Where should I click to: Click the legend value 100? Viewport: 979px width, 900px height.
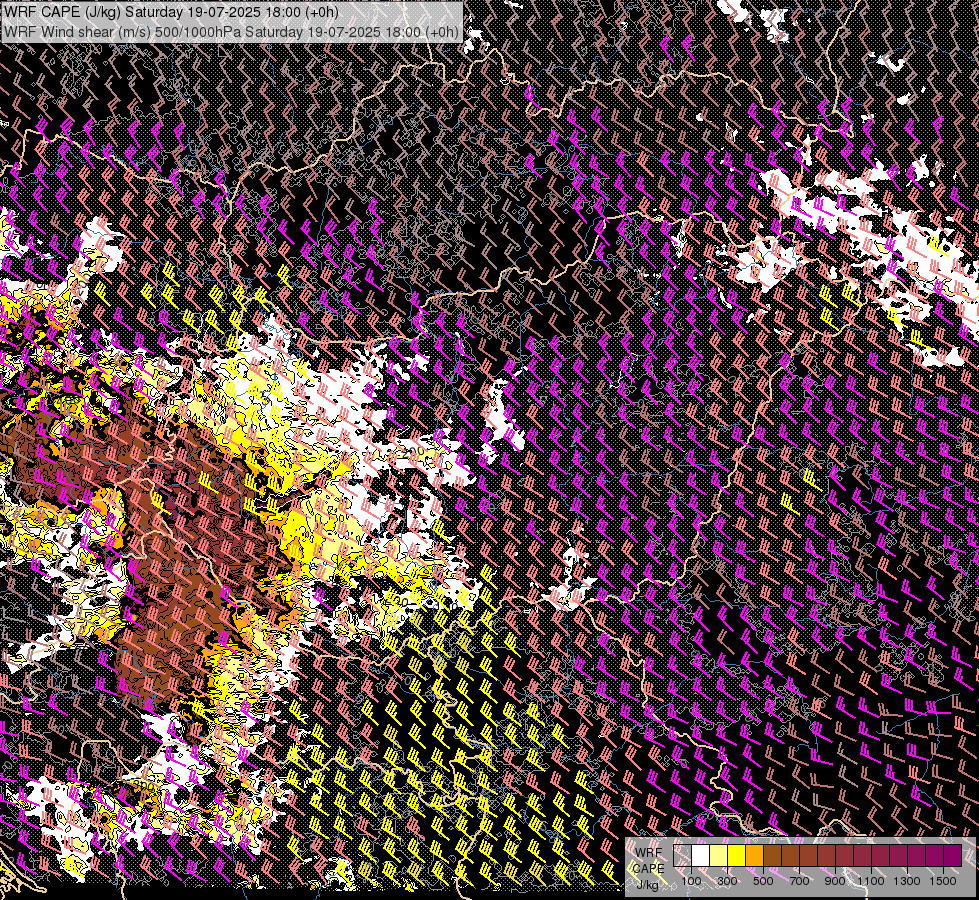(x=691, y=881)
